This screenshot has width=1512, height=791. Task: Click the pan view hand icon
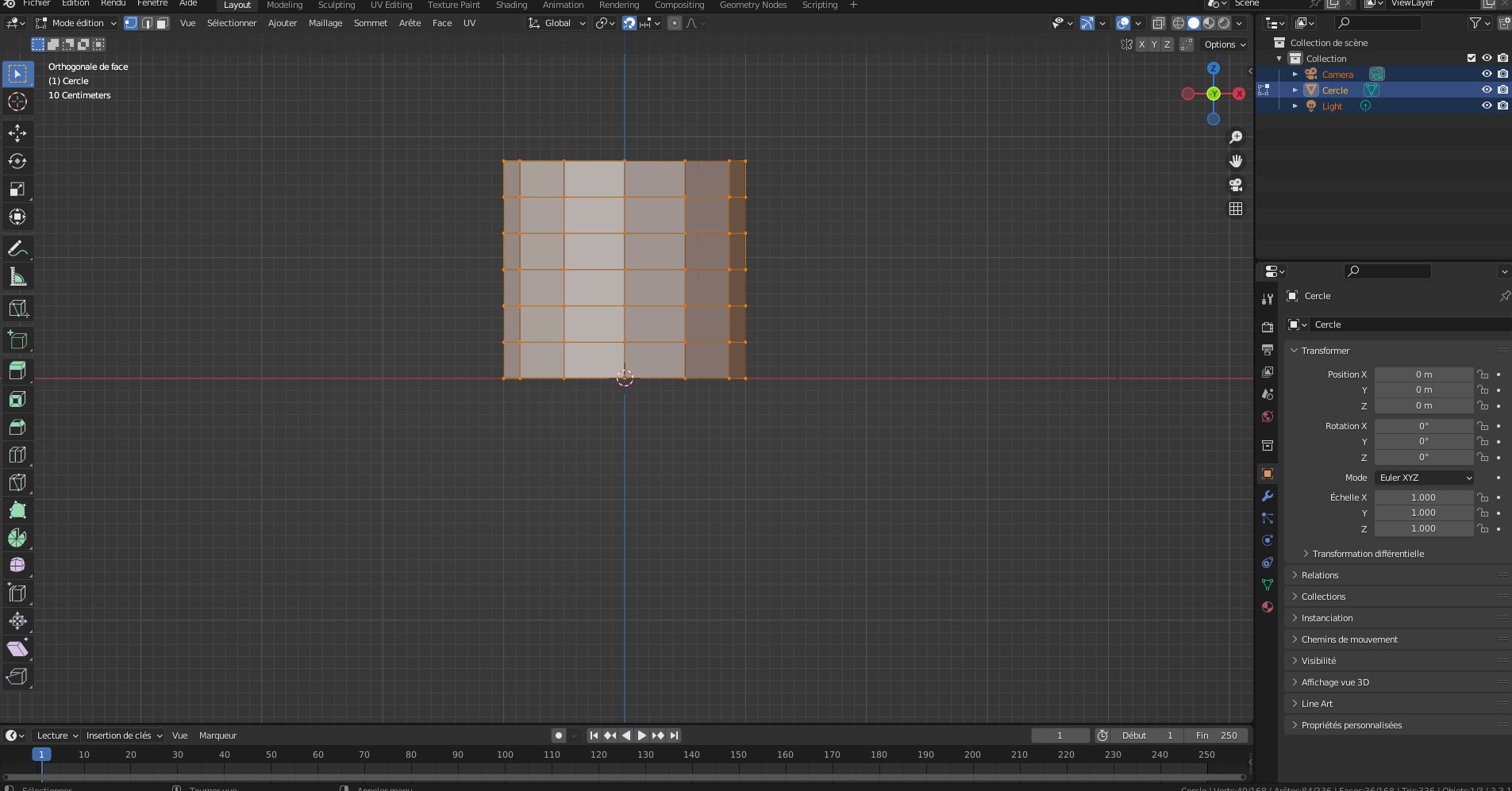(x=1236, y=161)
